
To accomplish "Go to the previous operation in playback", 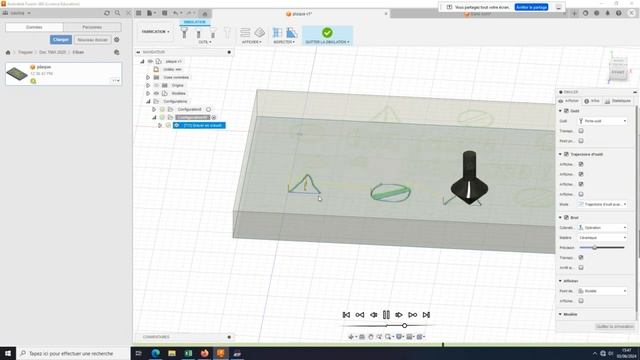I will point(360,315).
